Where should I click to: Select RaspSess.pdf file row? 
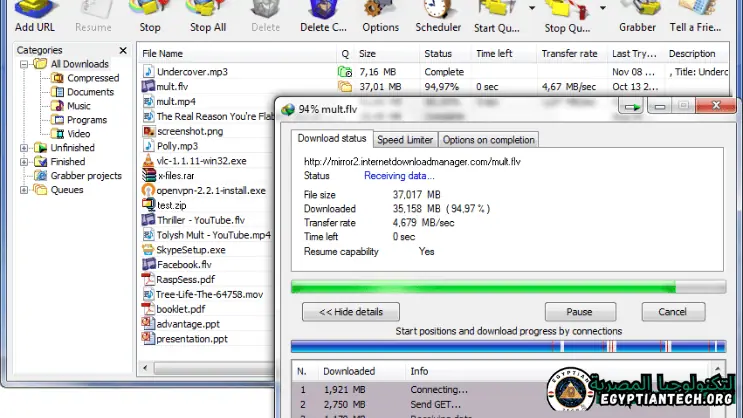tap(185, 280)
